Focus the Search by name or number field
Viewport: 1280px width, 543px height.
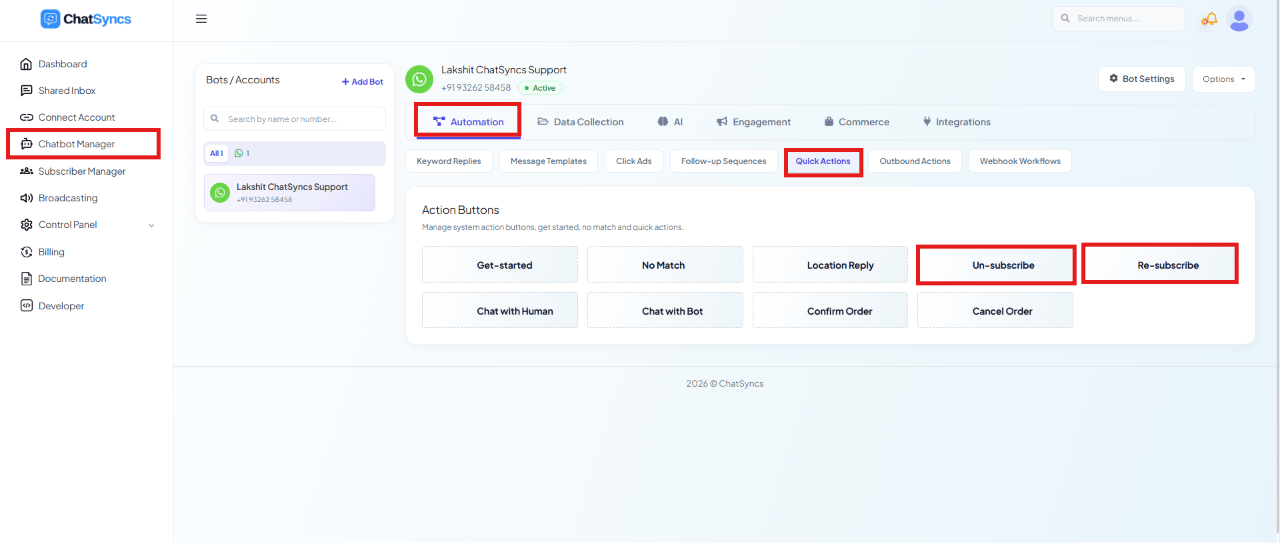coord(294,119)
